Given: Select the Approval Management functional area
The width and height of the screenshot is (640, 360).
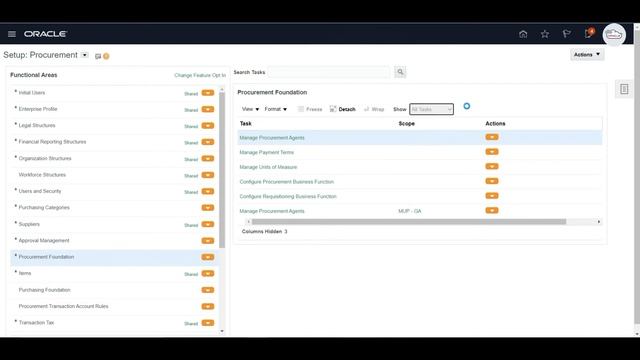Looking at the screenshot, I should point(44,241).
